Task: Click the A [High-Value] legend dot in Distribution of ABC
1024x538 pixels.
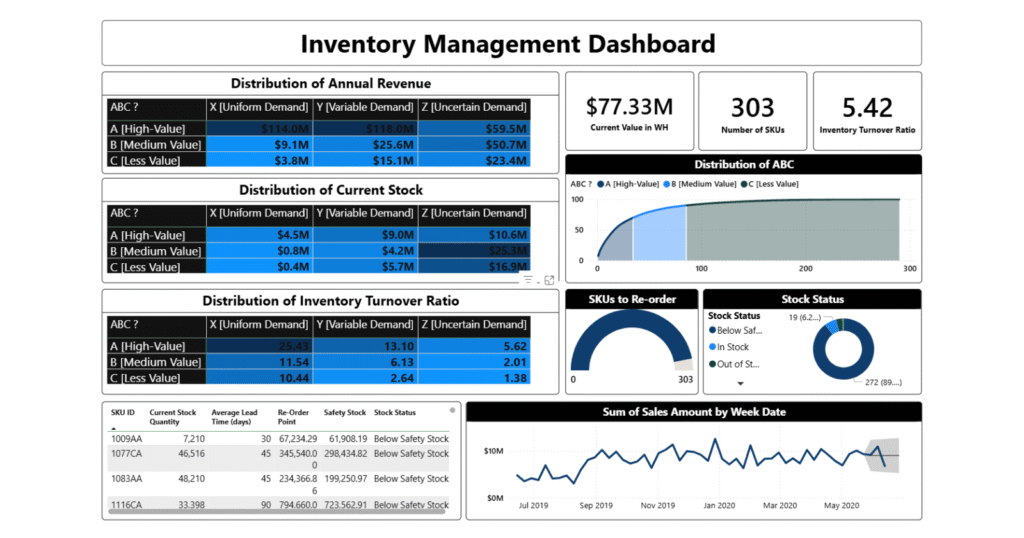Action: click(601, 184)
